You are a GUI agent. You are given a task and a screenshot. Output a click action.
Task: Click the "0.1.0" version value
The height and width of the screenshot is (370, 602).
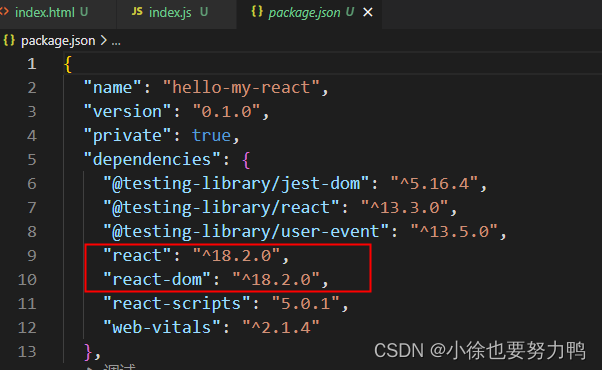pos(227,112)
